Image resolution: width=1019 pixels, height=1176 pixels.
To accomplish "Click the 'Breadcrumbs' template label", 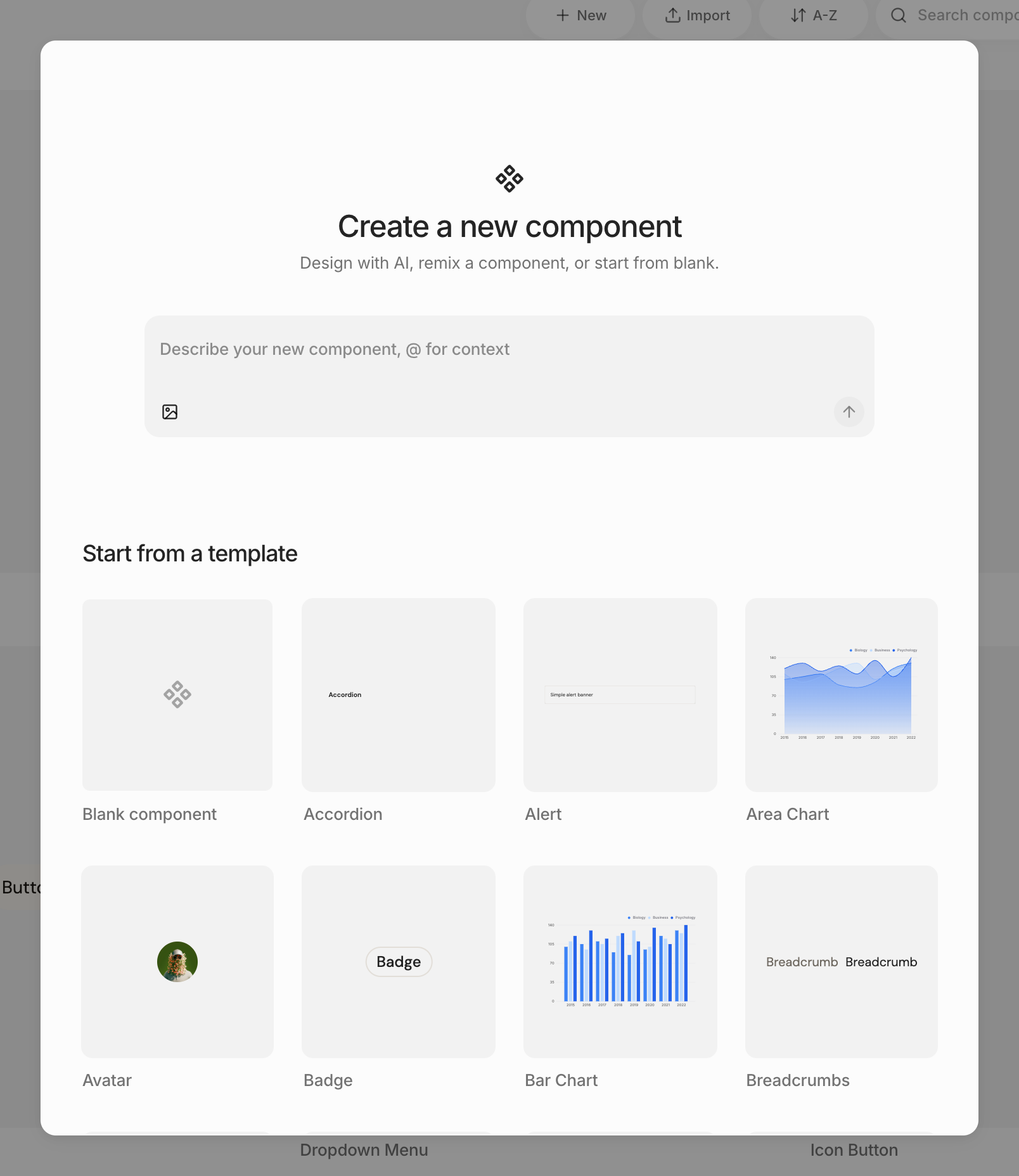I will pos(798,1080).
